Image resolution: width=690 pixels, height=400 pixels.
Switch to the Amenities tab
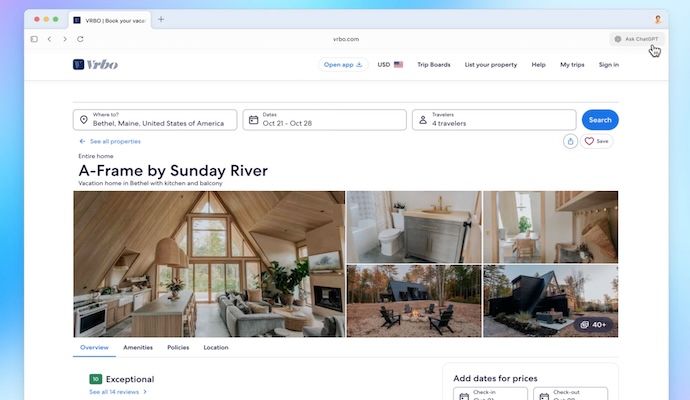[138, 348]
